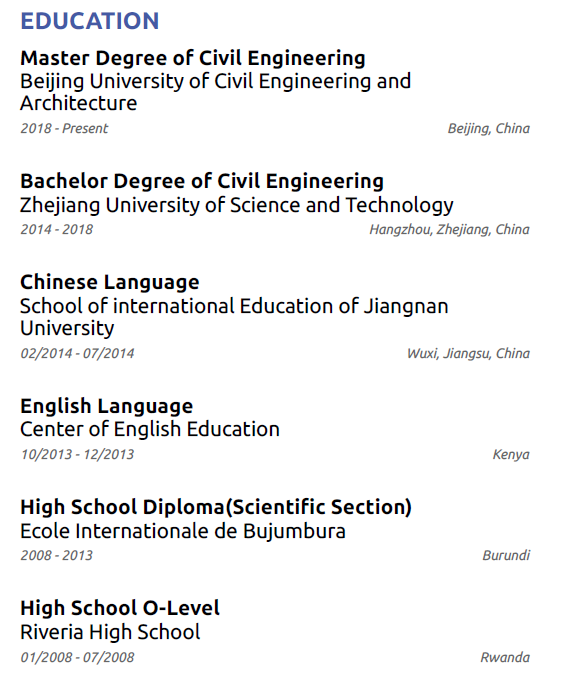
Task: Select the Chinese Language entry title
Action: (110, 283)
